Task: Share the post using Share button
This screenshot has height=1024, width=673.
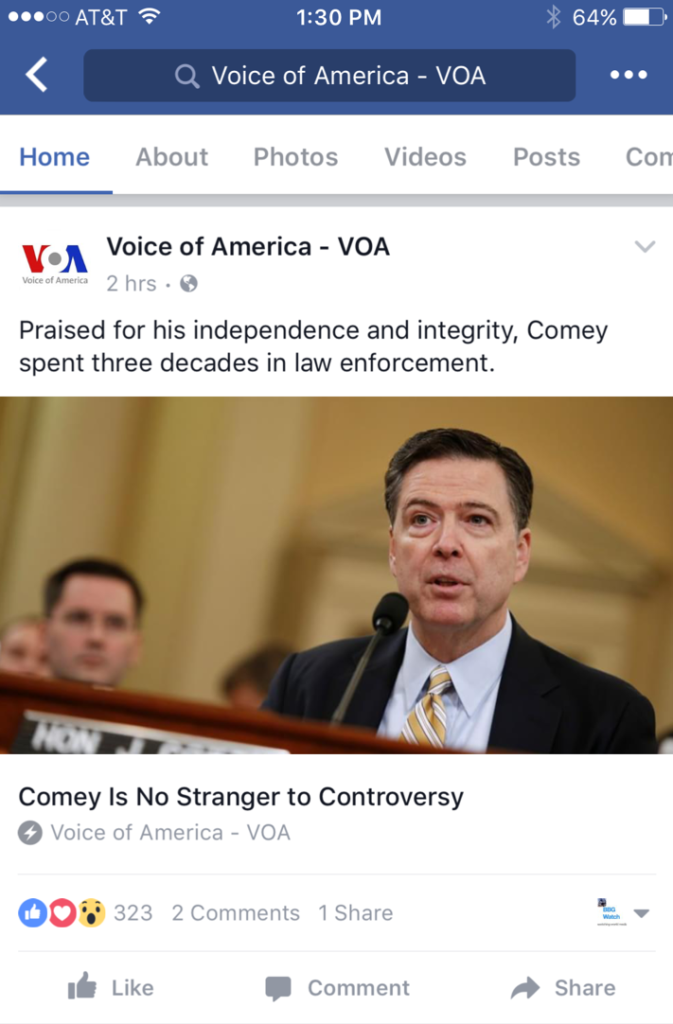Action: 563,988
